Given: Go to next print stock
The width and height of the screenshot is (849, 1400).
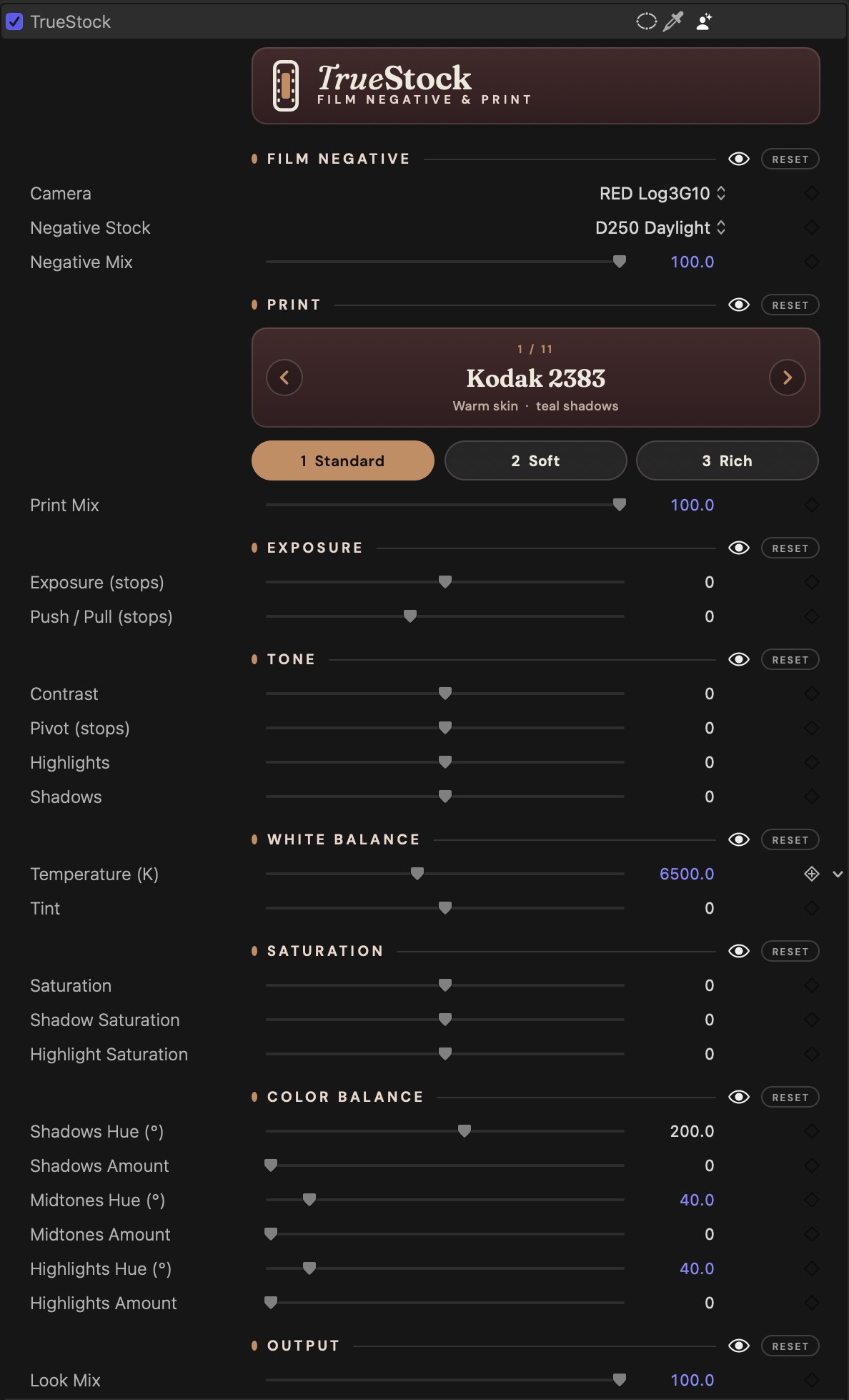Looking at the screenshot, I should click(788, 378).
